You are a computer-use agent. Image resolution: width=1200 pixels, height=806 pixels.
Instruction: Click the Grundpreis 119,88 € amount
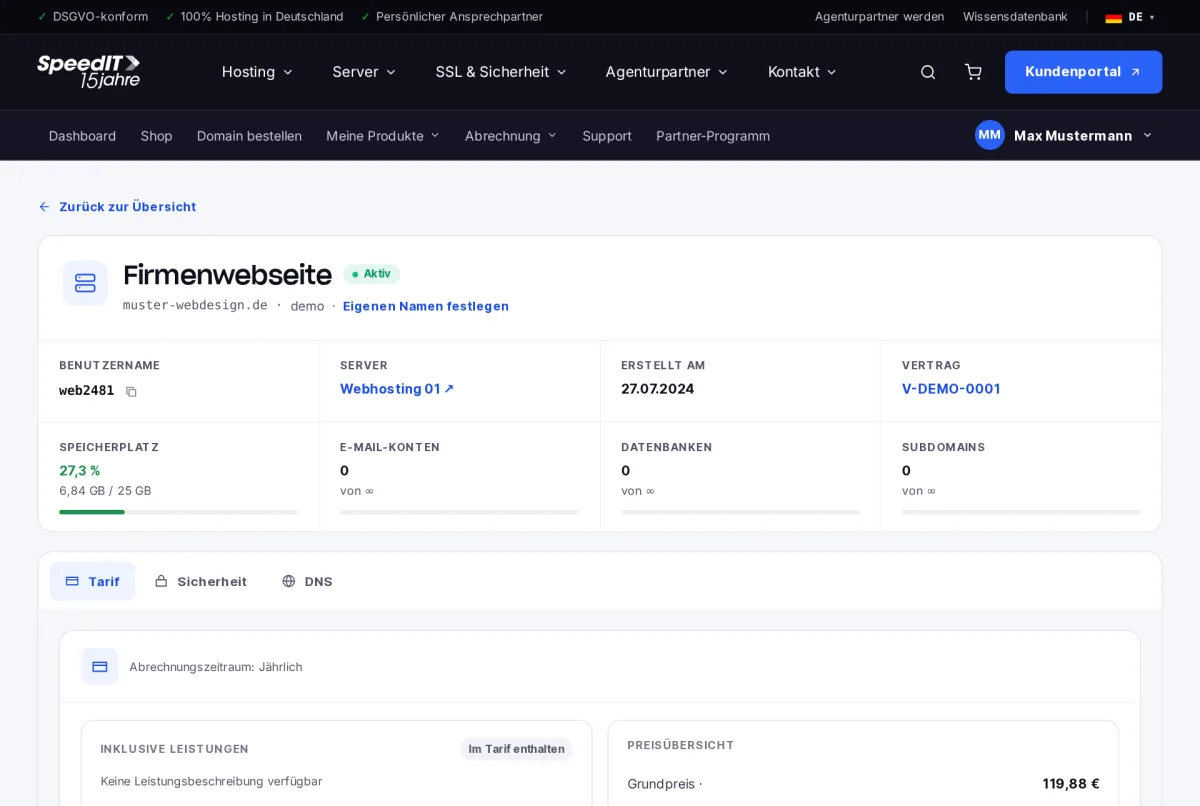[x=1071, y=784]
